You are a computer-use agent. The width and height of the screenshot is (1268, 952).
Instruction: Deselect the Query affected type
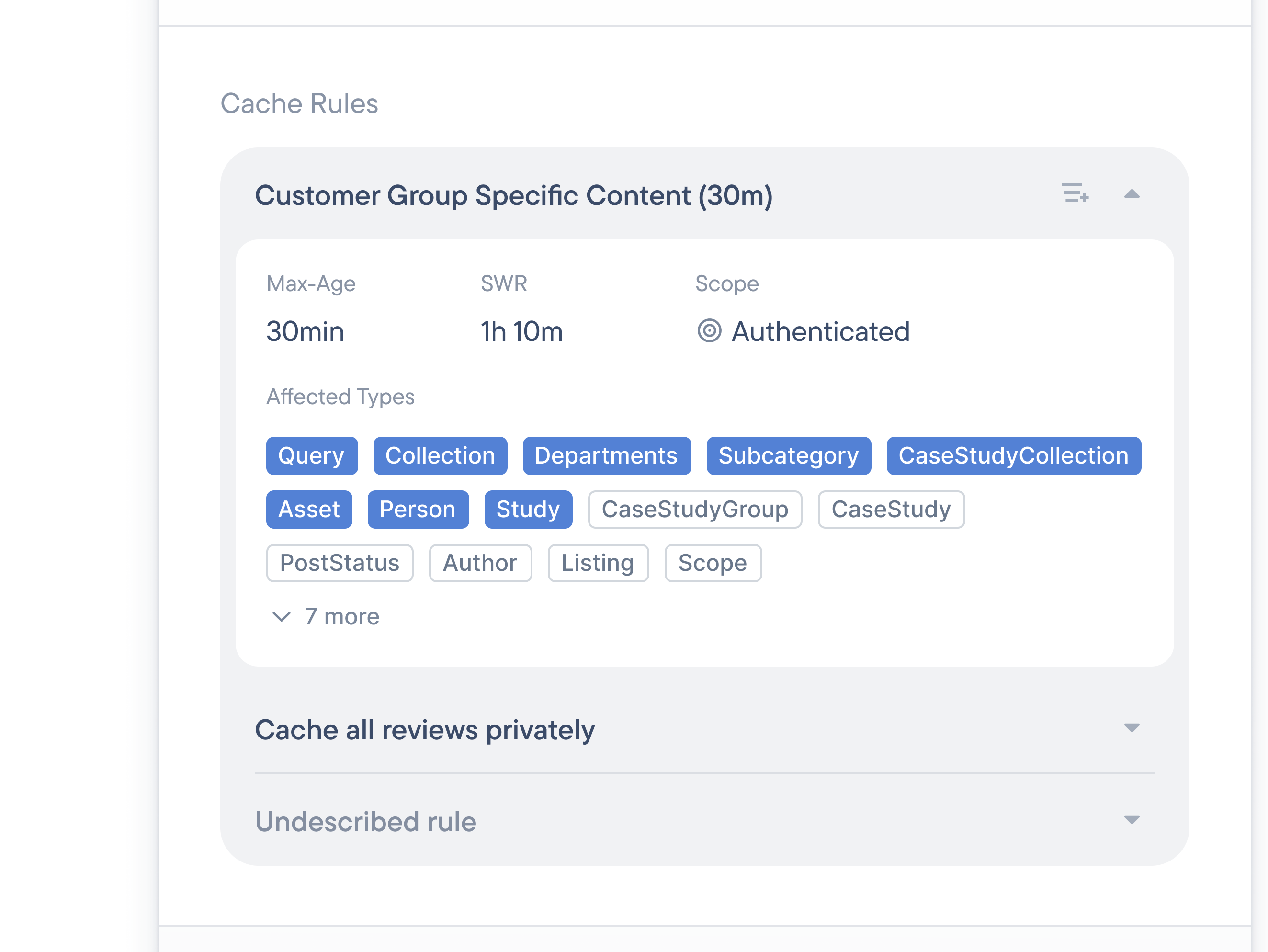312,456
